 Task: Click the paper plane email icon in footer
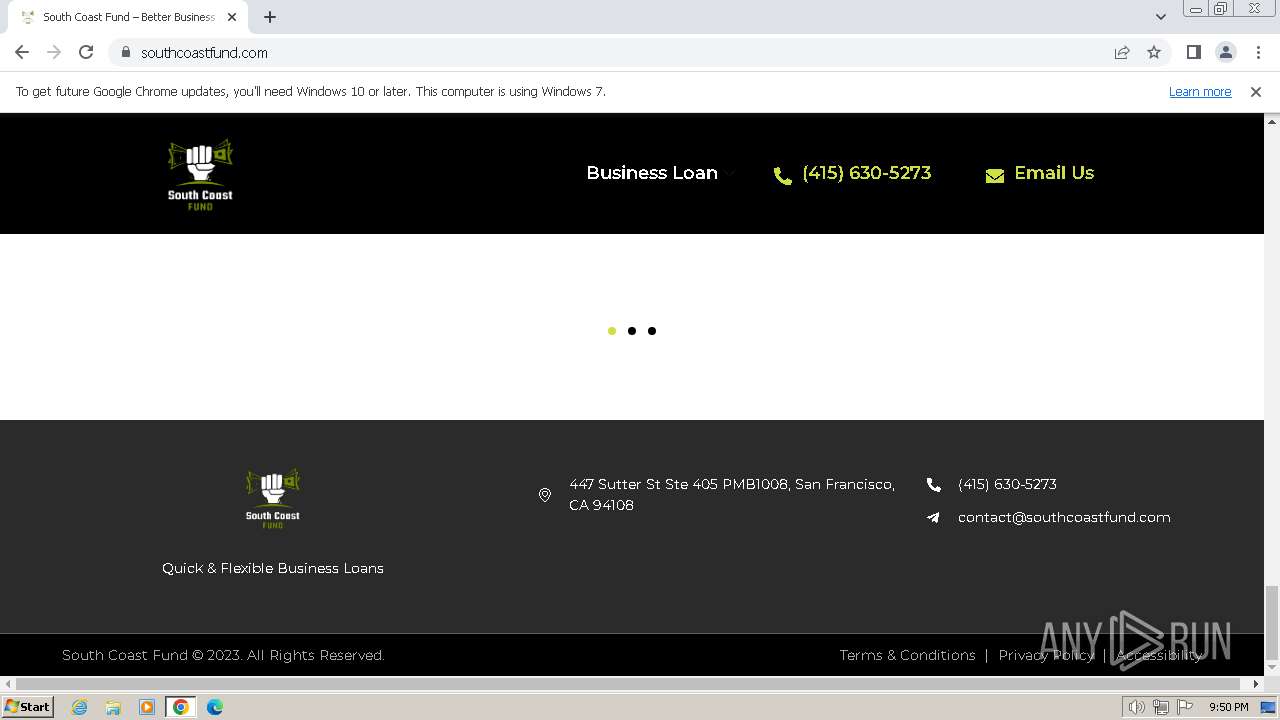(x=934, y=518)
